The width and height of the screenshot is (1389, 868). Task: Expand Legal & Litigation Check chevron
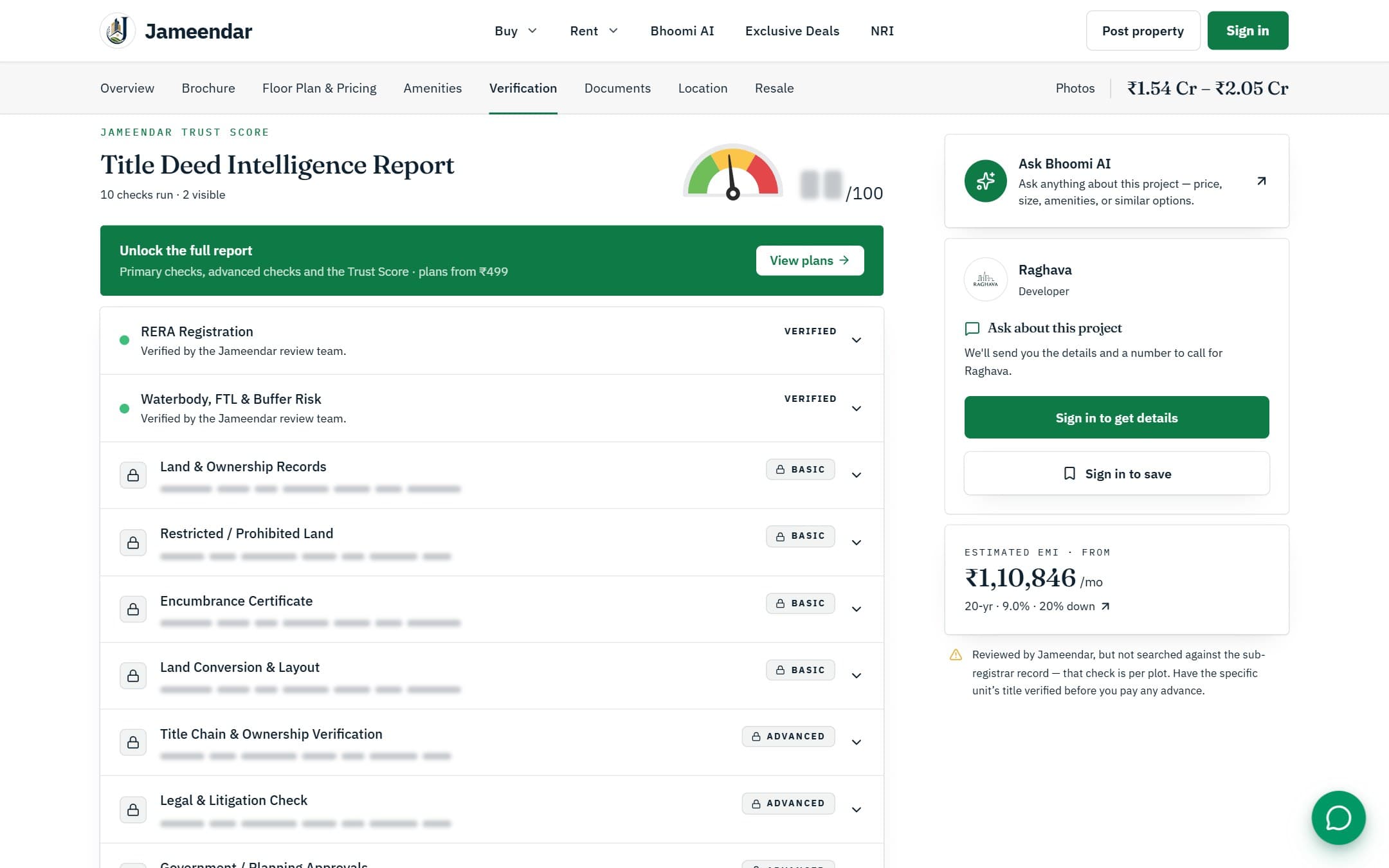coord(857,809)
